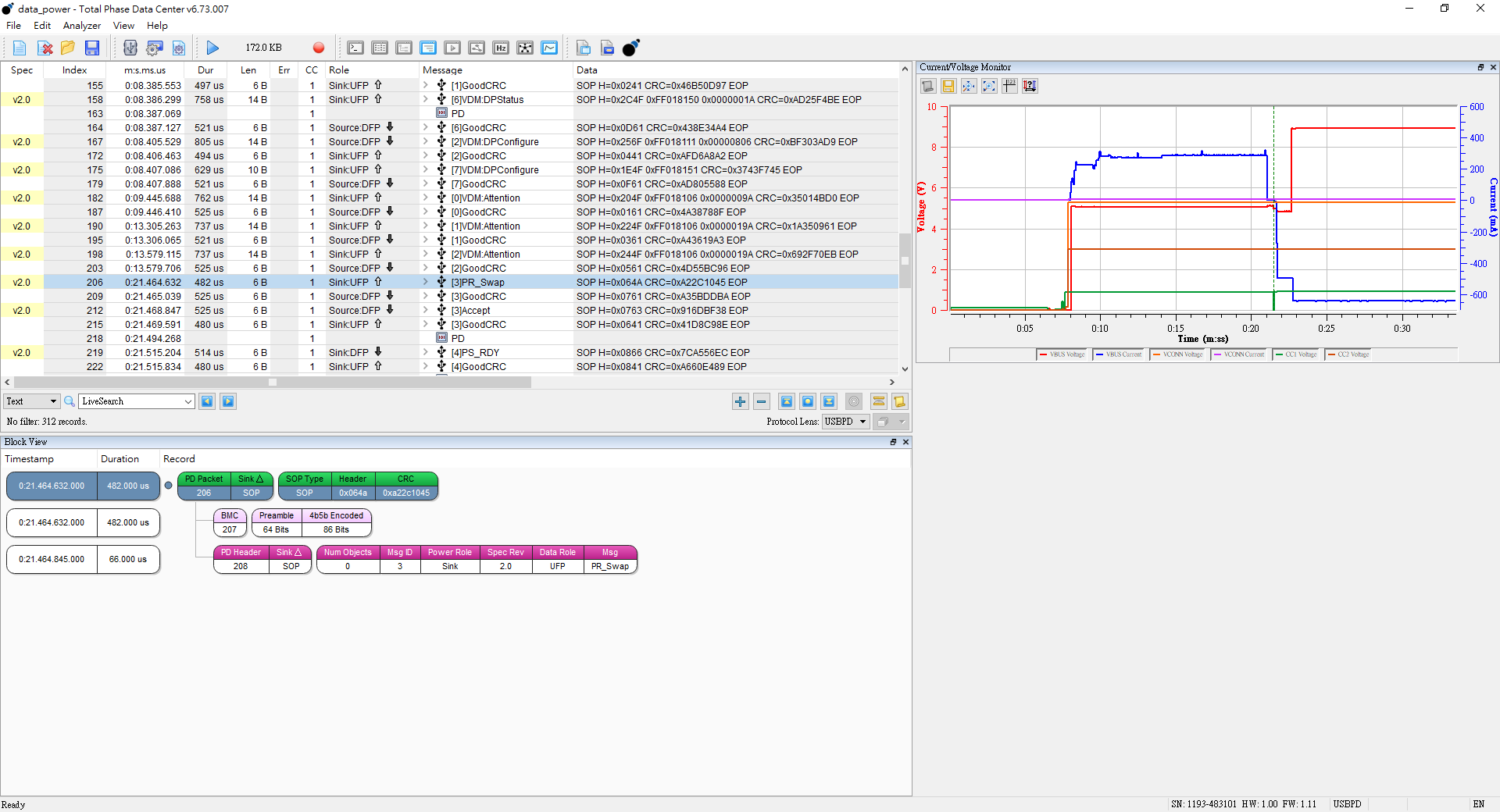Save capture with the floppy disk icon
The height and width of the screenshot is (812, 1500).
[92, 48]
